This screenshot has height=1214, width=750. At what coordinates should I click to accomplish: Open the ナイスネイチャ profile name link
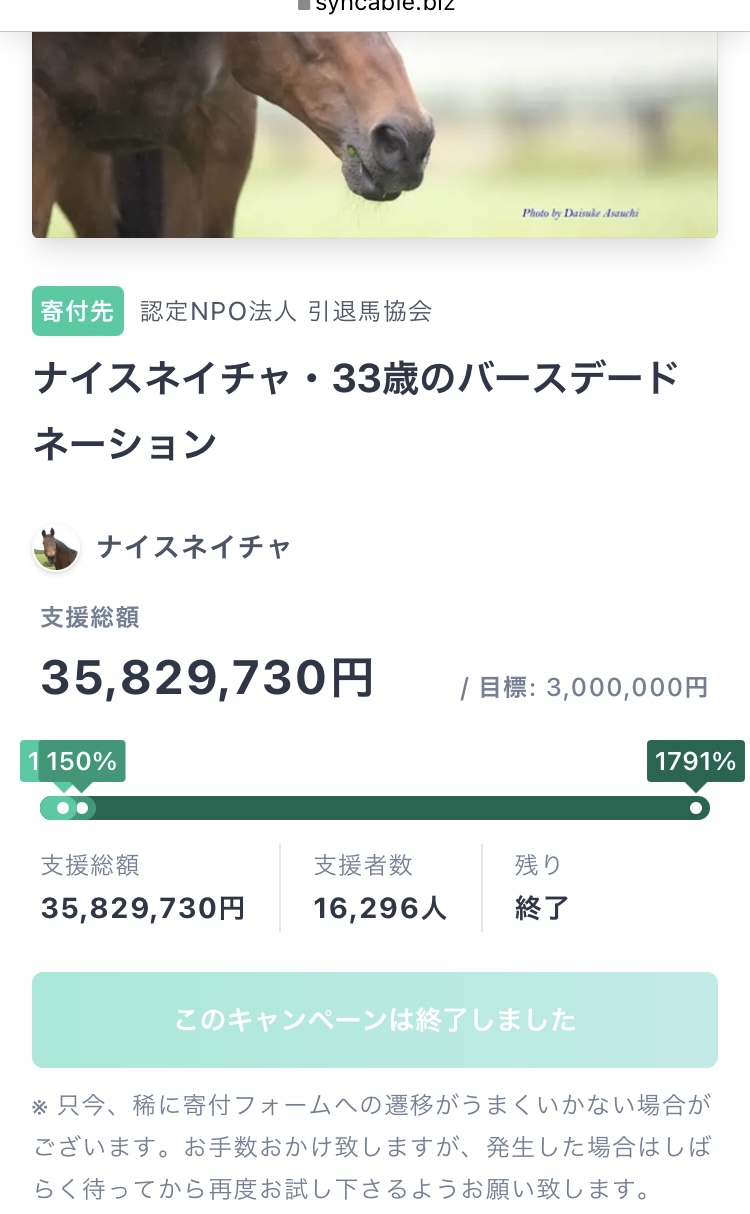coord(194,547)
